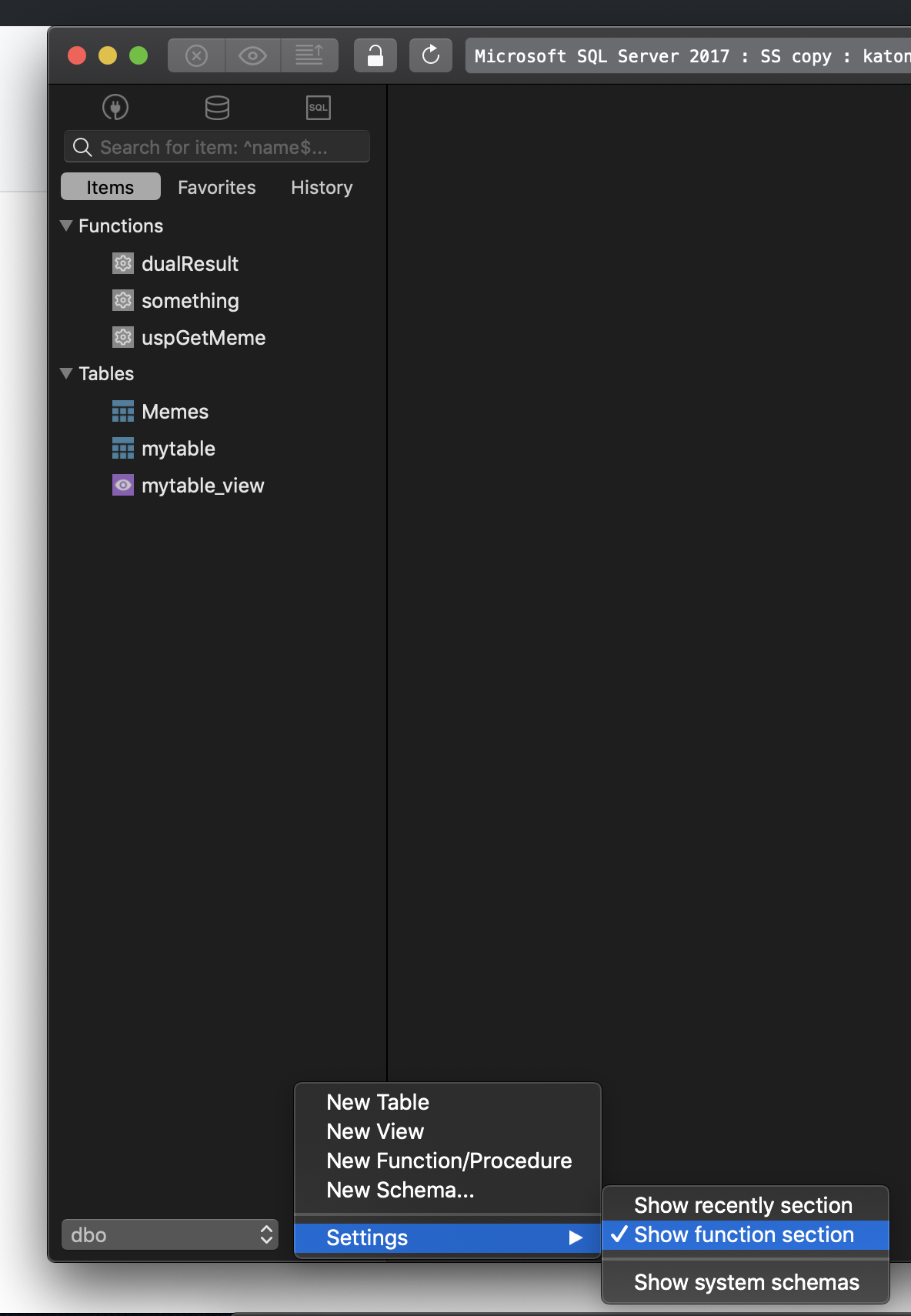This screenshot has width=911, height=1316.
Task: Open the dbo schema selector
Action: coord(169,1234)
